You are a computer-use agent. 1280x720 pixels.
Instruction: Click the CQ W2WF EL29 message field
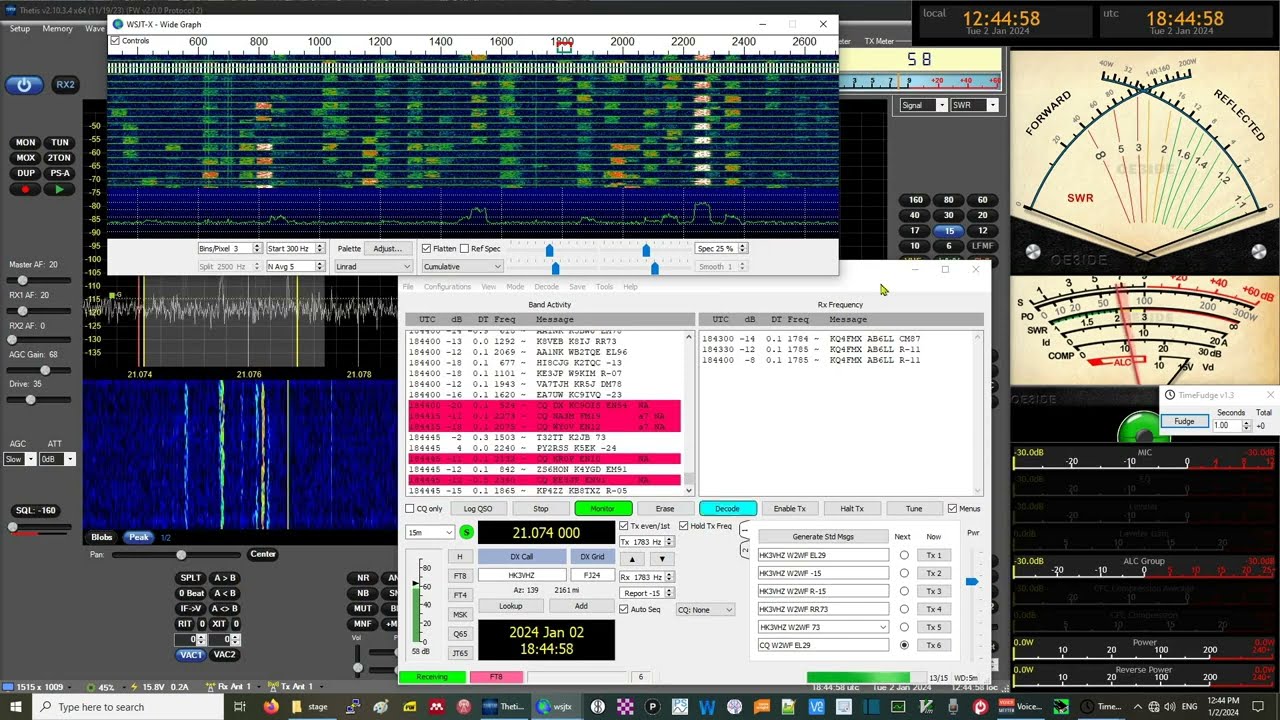tap(823, 645)
